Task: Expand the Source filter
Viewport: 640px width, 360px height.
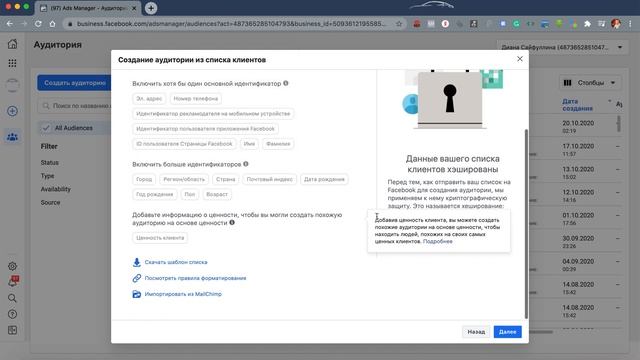Action: (50, 202)
